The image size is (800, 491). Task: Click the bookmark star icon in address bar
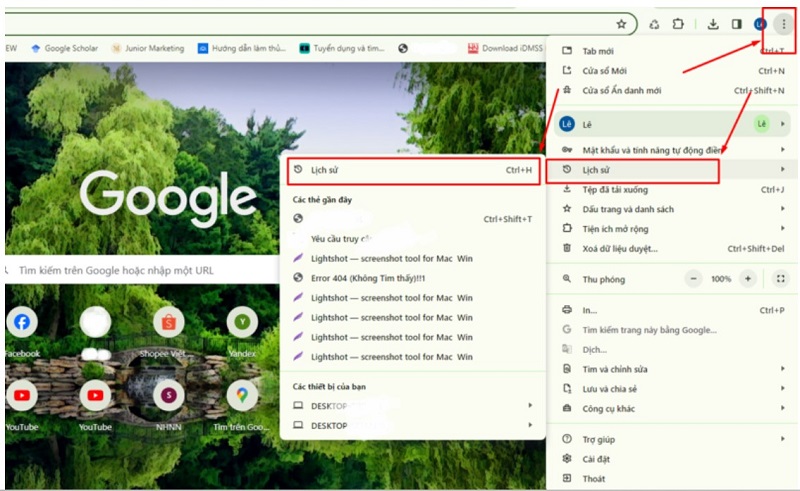[621, 24]
